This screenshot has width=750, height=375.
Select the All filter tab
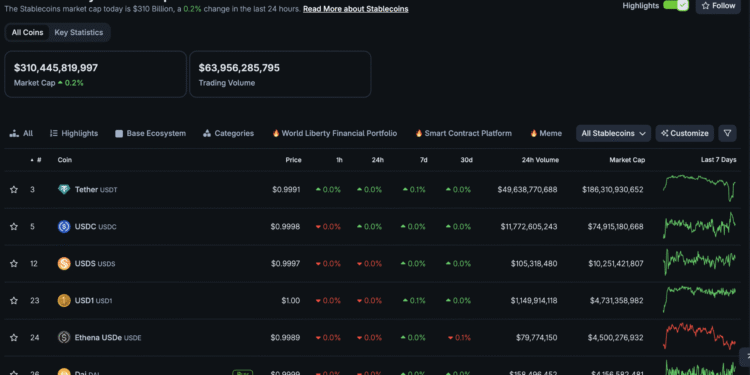[21, 133]
